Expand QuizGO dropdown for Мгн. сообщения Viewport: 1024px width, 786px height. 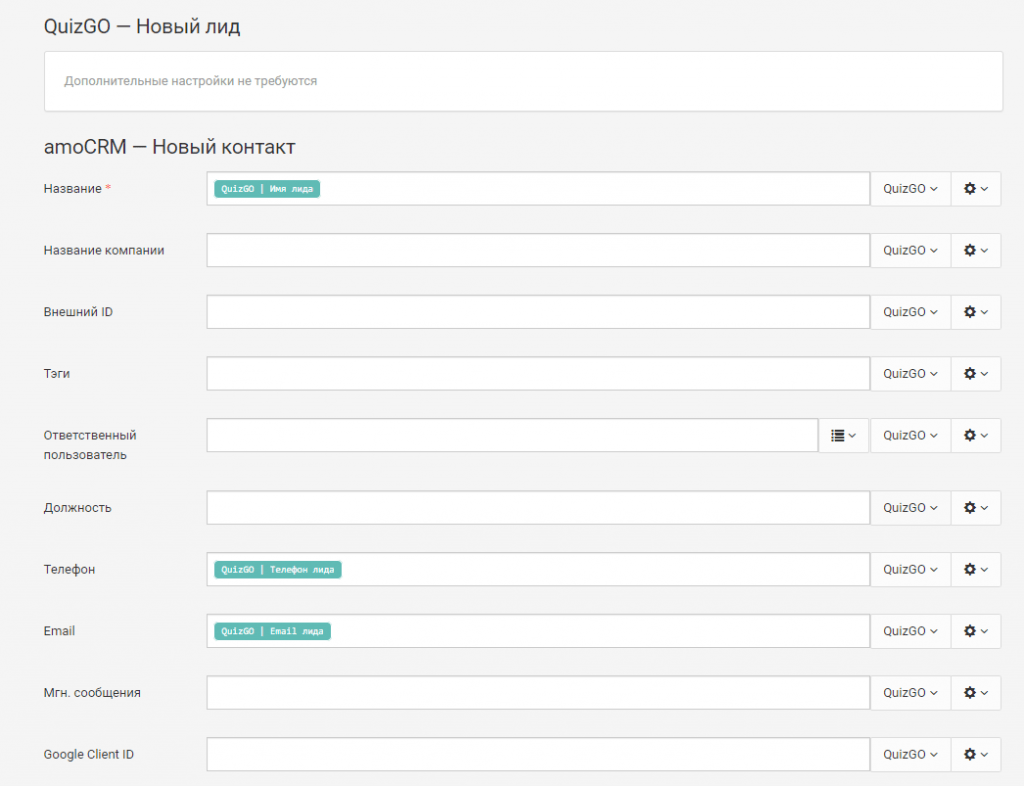[x=910, y=693]
